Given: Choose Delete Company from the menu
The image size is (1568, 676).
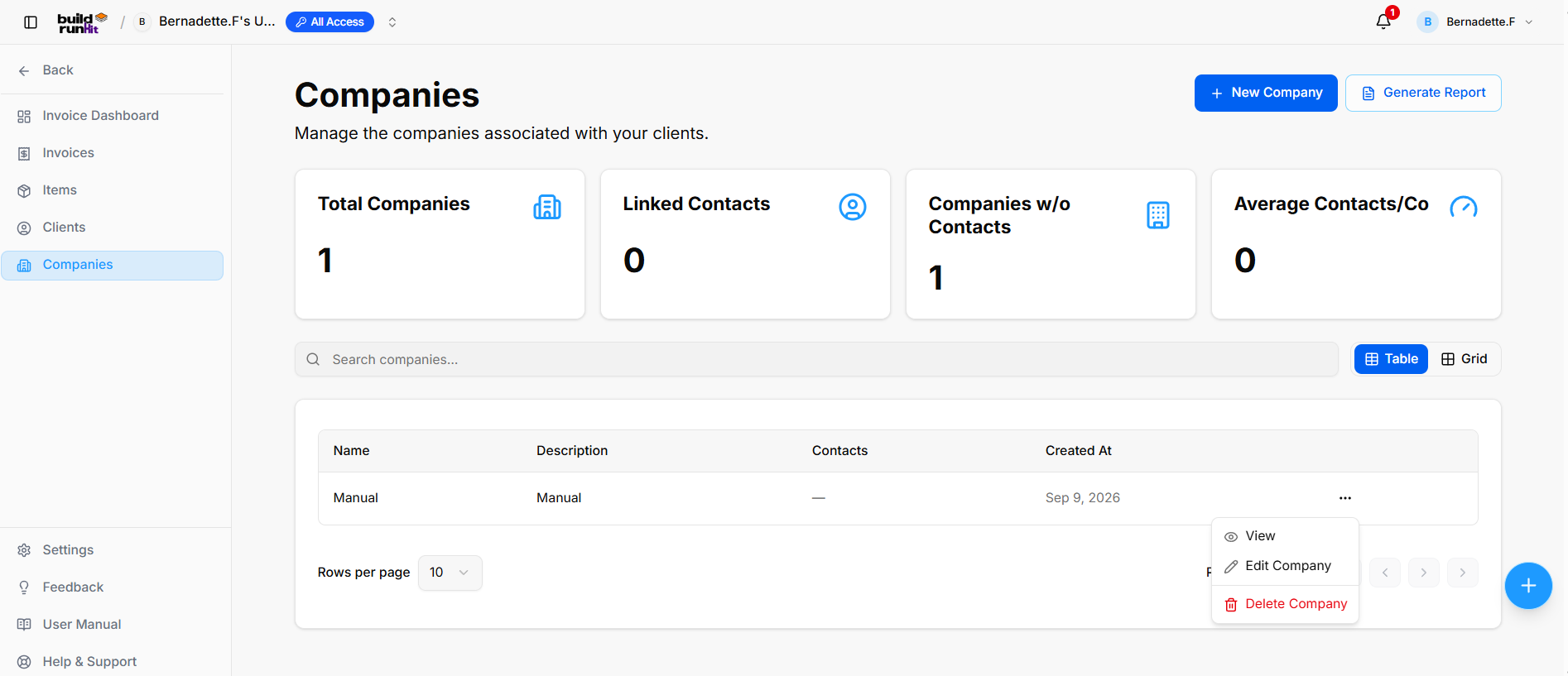Looking at the screenshot, I should pyautogui.click(x=1285, y=604).
